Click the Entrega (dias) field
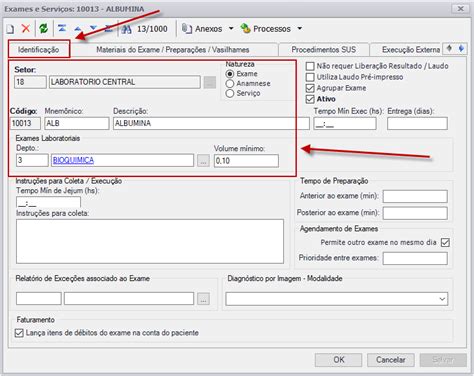Image resolution: width=474 pixels, height=376 pixels. [x=417, y=124]
